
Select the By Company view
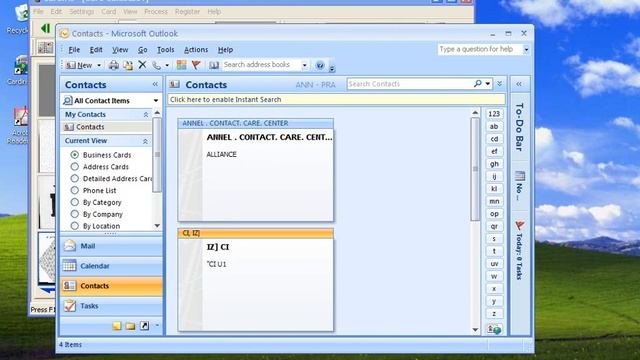coord(97,214)
